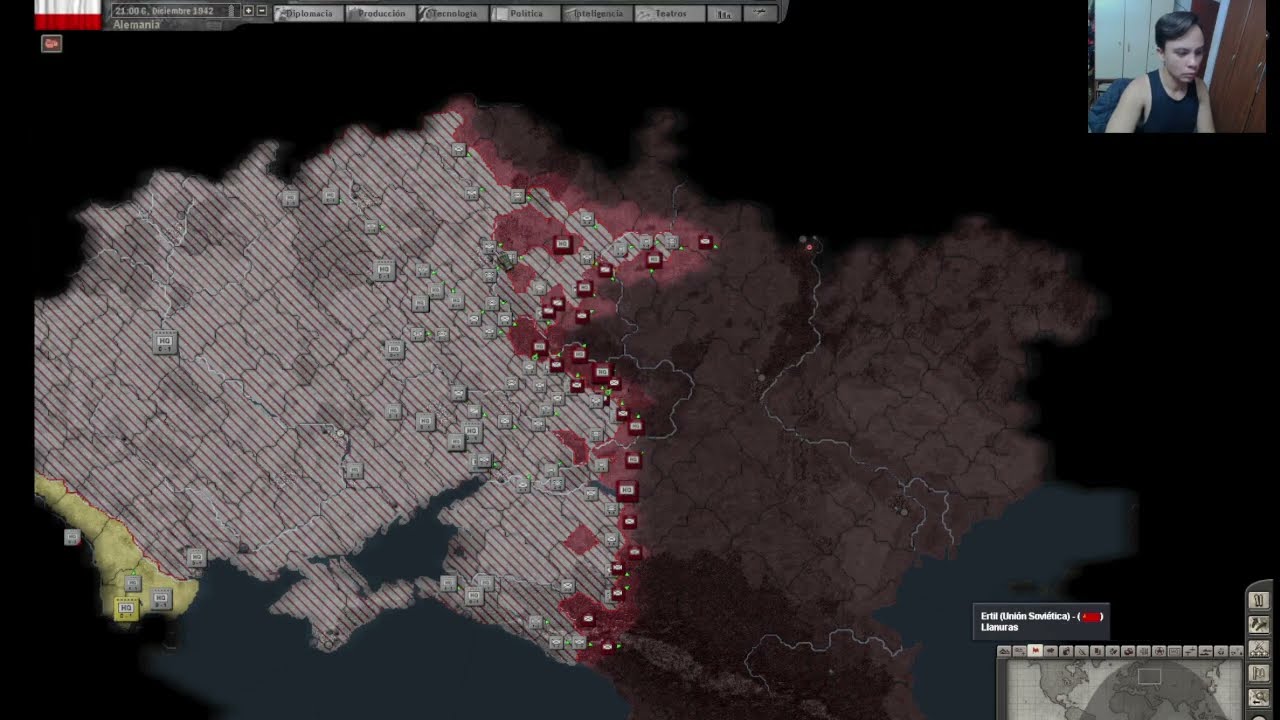Click the hammer tools button on right panel
Screen dimensions: 1280x720
coord(1259,624)
